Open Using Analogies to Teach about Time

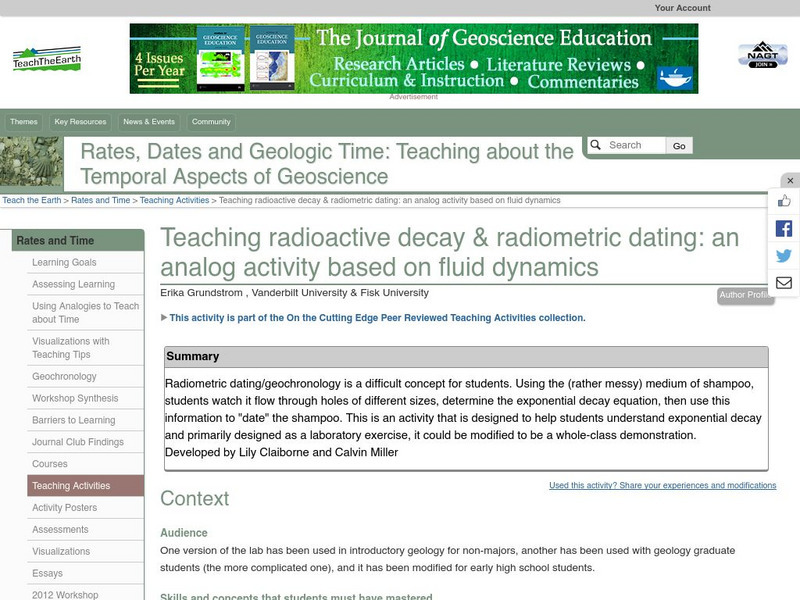(x=85, y=313)
